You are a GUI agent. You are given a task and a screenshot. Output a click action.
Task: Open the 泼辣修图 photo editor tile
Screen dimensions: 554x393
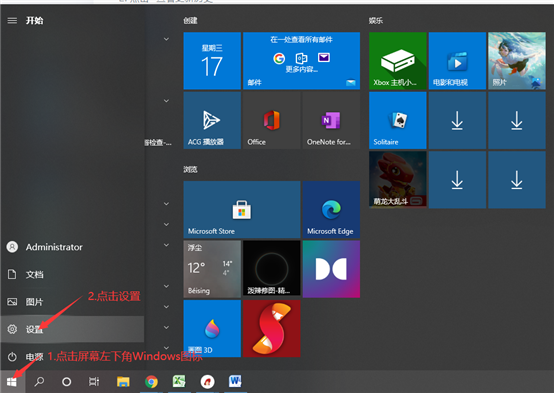click(x=271, y=269)
